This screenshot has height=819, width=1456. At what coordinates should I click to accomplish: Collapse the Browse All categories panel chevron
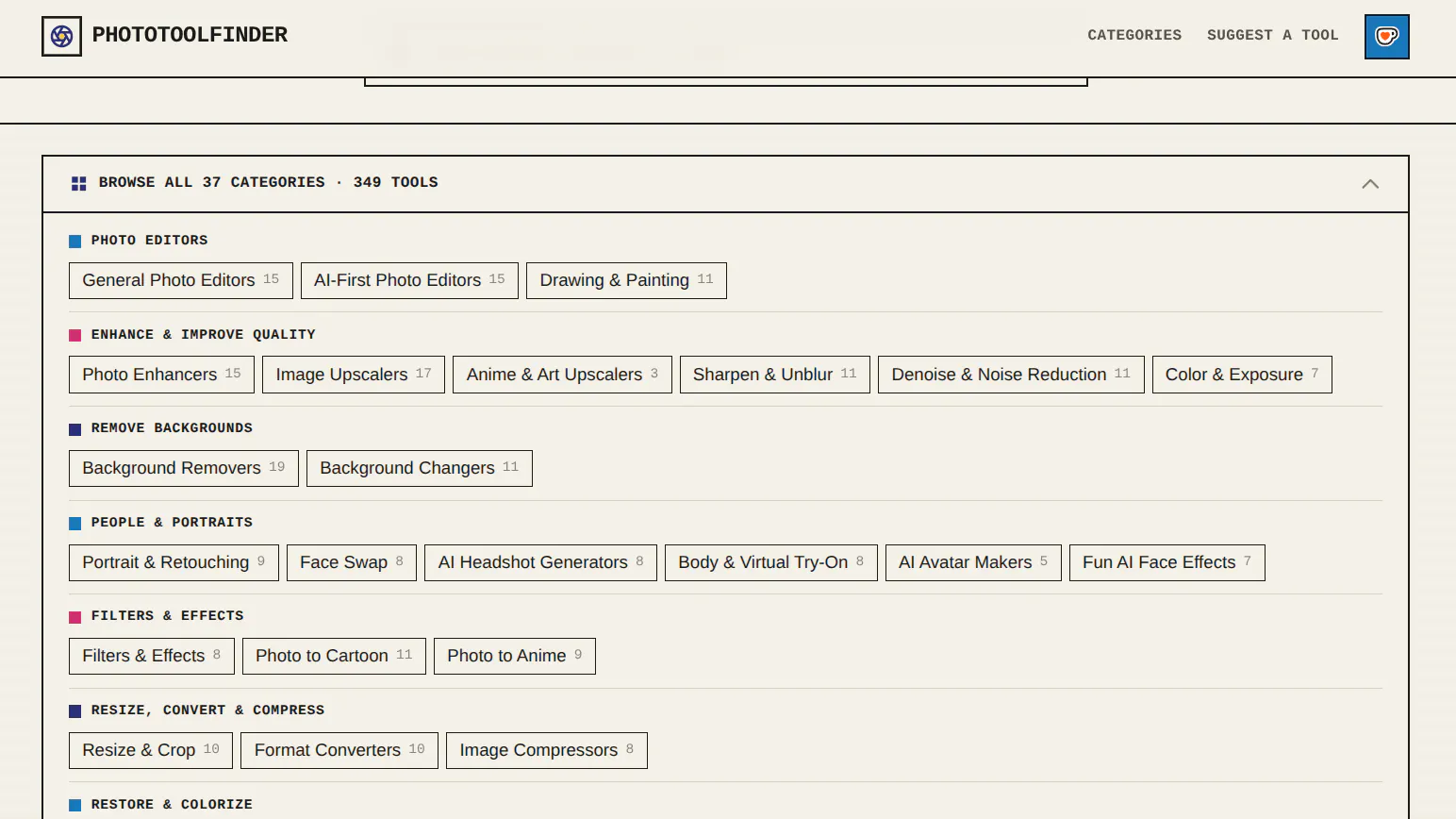click(1370, 184)
